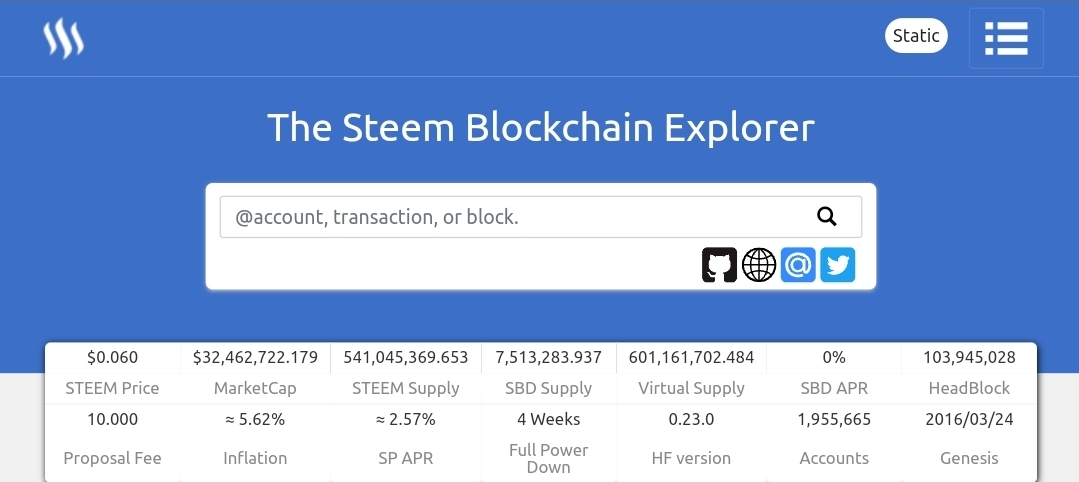
Task: Click the globe website icon
Action: [x=759, y=265]
